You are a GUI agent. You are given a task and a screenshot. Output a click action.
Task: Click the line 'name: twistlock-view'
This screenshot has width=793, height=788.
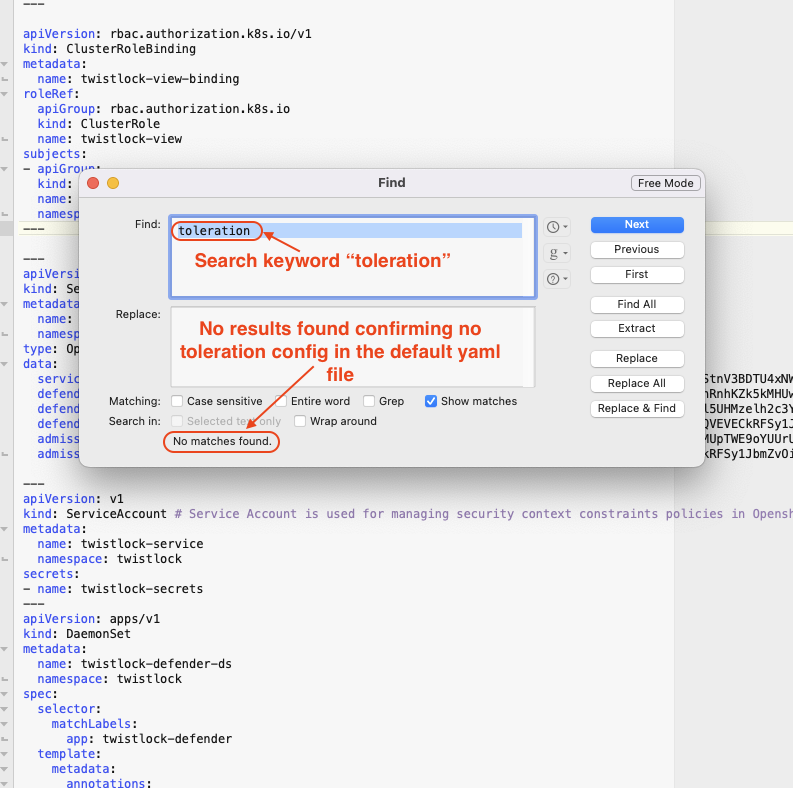click(109, 139)
